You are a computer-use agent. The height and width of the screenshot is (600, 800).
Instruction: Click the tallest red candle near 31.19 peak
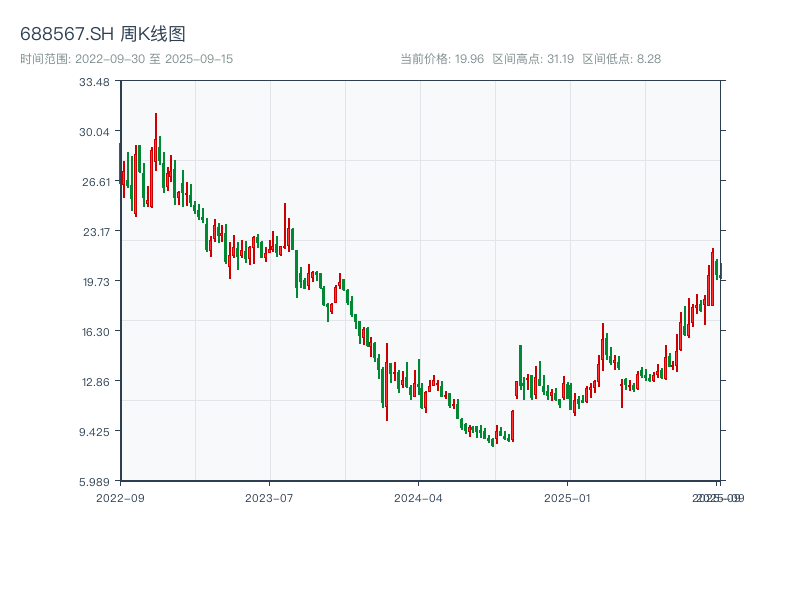156,140
